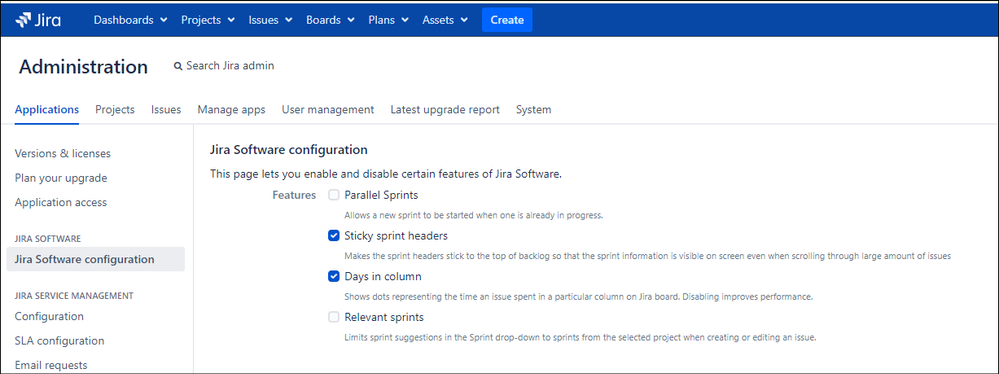The height and width of the screenshot is (374, 999).
Task: Select the Applications tab
Action: pyautogui.click(x=47, y=110)
